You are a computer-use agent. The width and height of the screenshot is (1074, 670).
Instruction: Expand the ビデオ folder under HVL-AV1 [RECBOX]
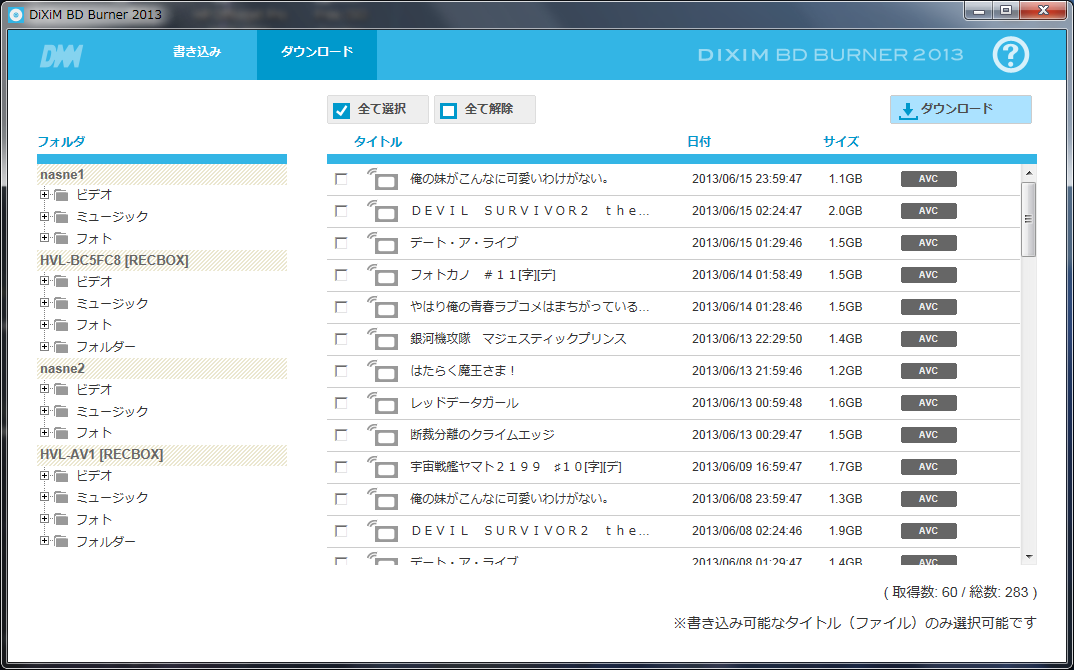click(x=45, y=475)
